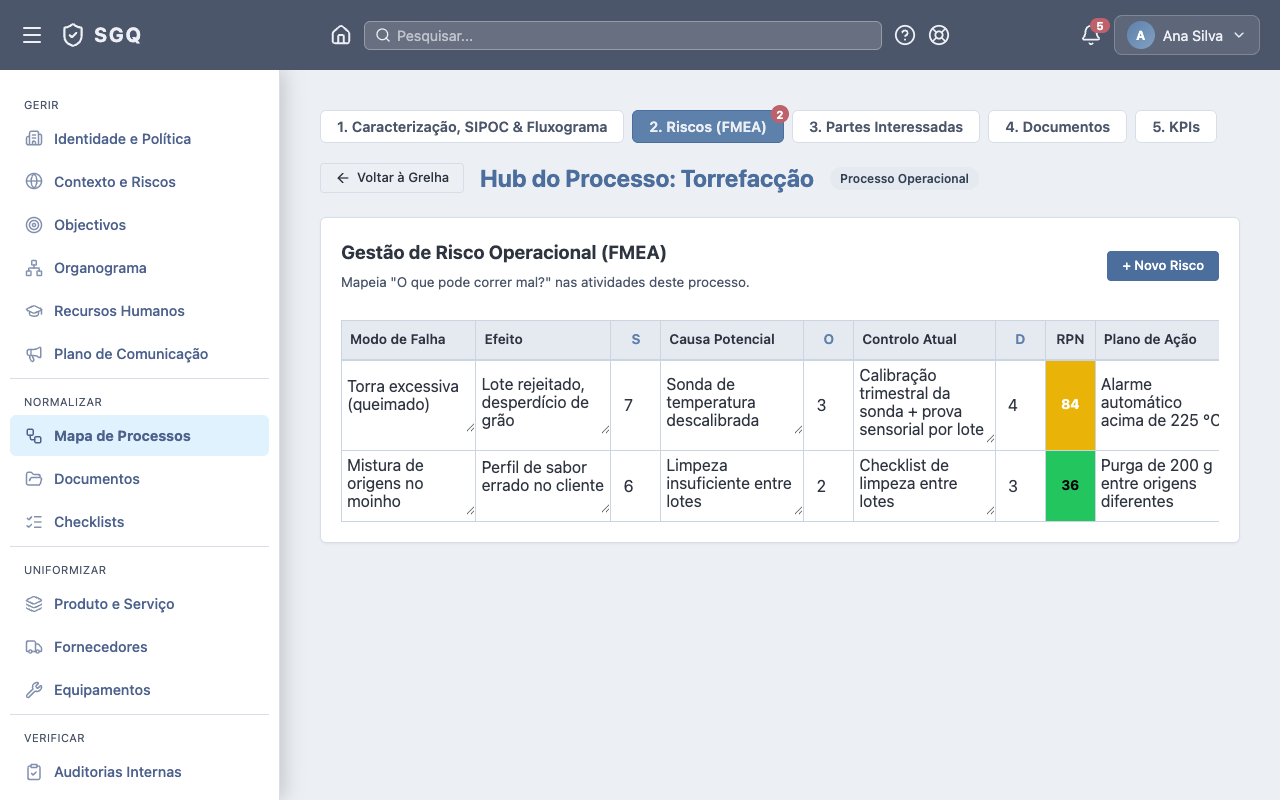Open Identidade e Política in sidebar

tap(139, 139)
